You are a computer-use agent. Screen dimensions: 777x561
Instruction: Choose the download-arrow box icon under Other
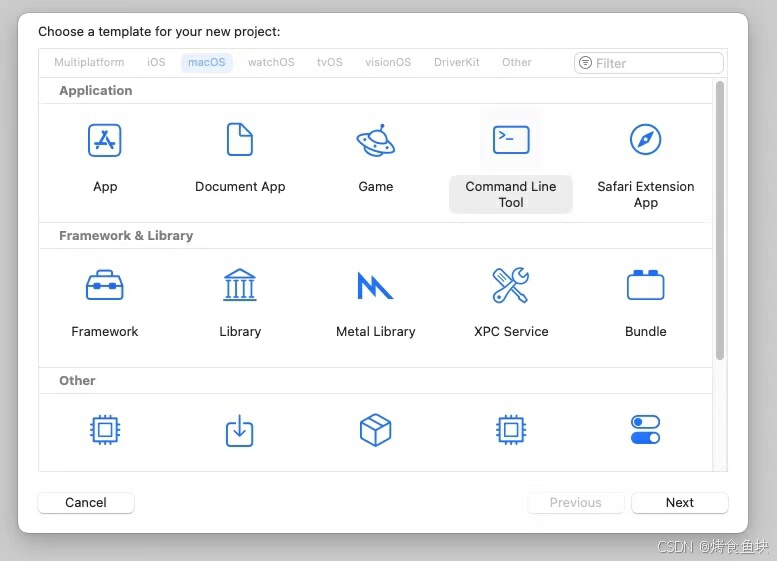click(240, 431)
